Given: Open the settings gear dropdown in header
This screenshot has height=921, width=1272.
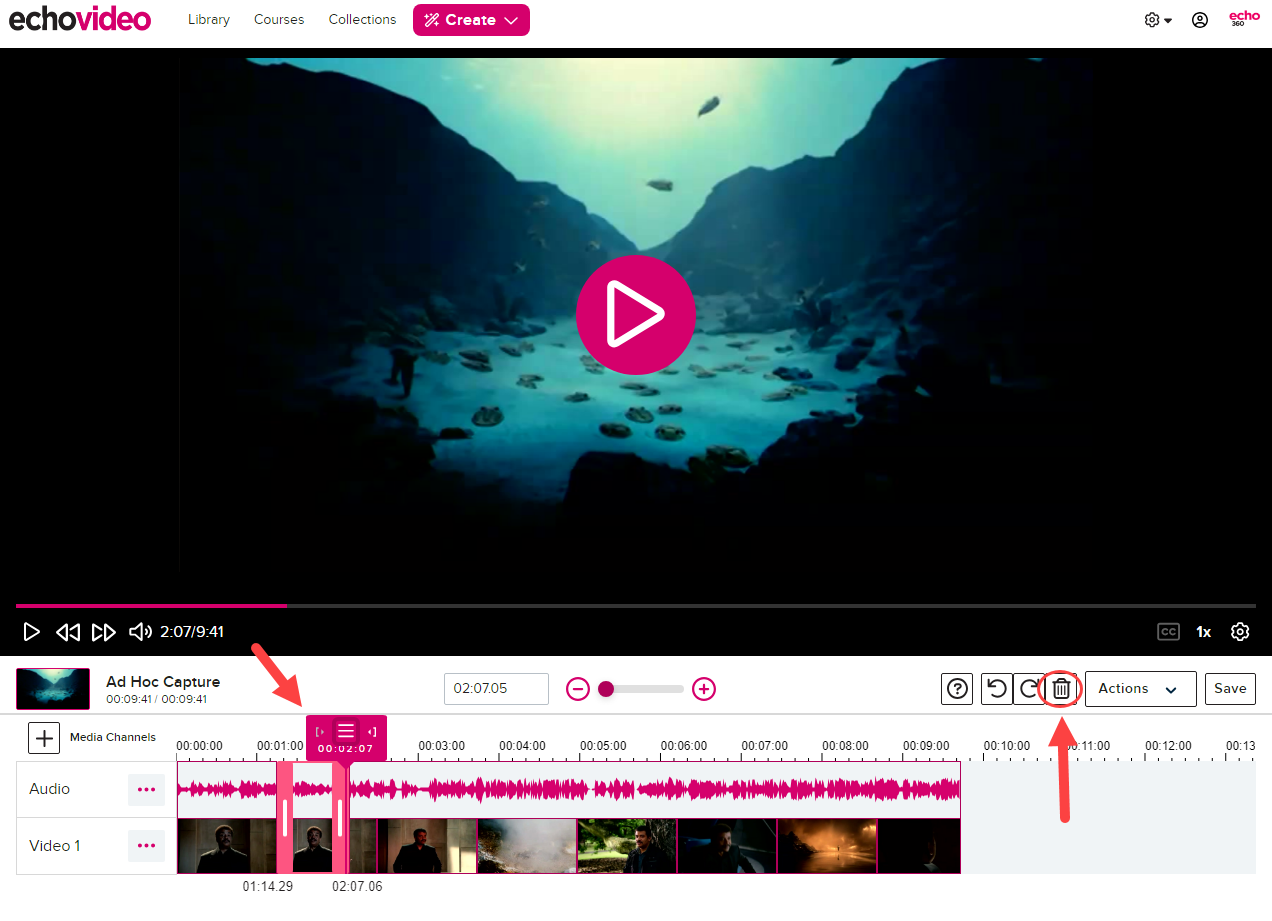Looking at the screenshot, I should tap(1157, 20).
